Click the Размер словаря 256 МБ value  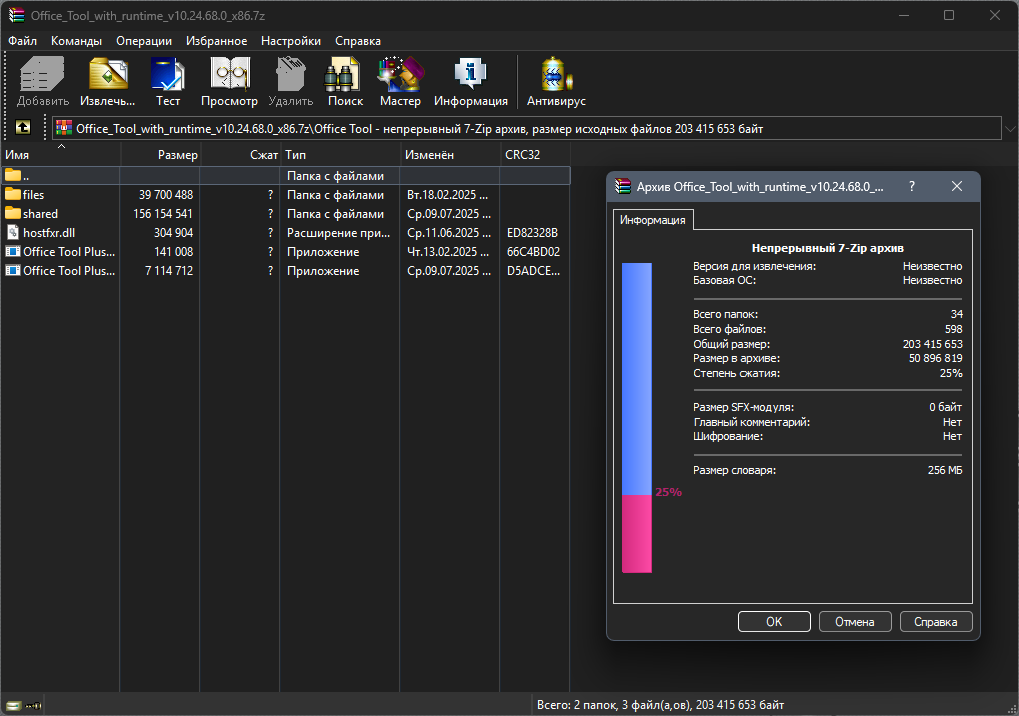945,470
